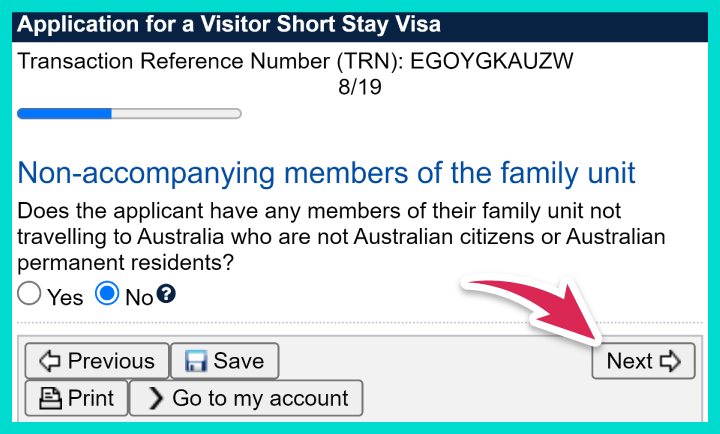
Task: Click the right arrow icon on Next
Action: [670, 361]
